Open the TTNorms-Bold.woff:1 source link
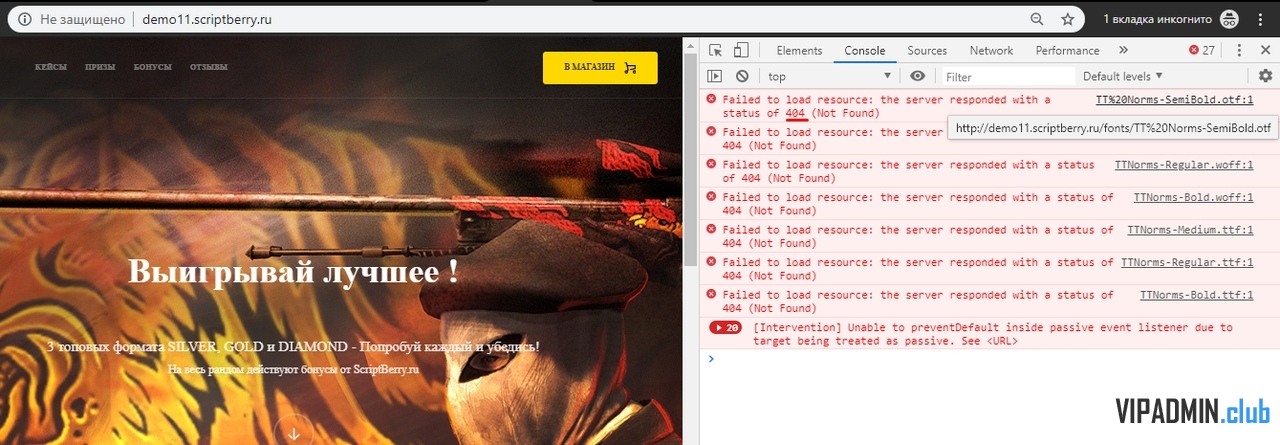This screenshot has height=445, width=1280. [x=1193, y=197]
